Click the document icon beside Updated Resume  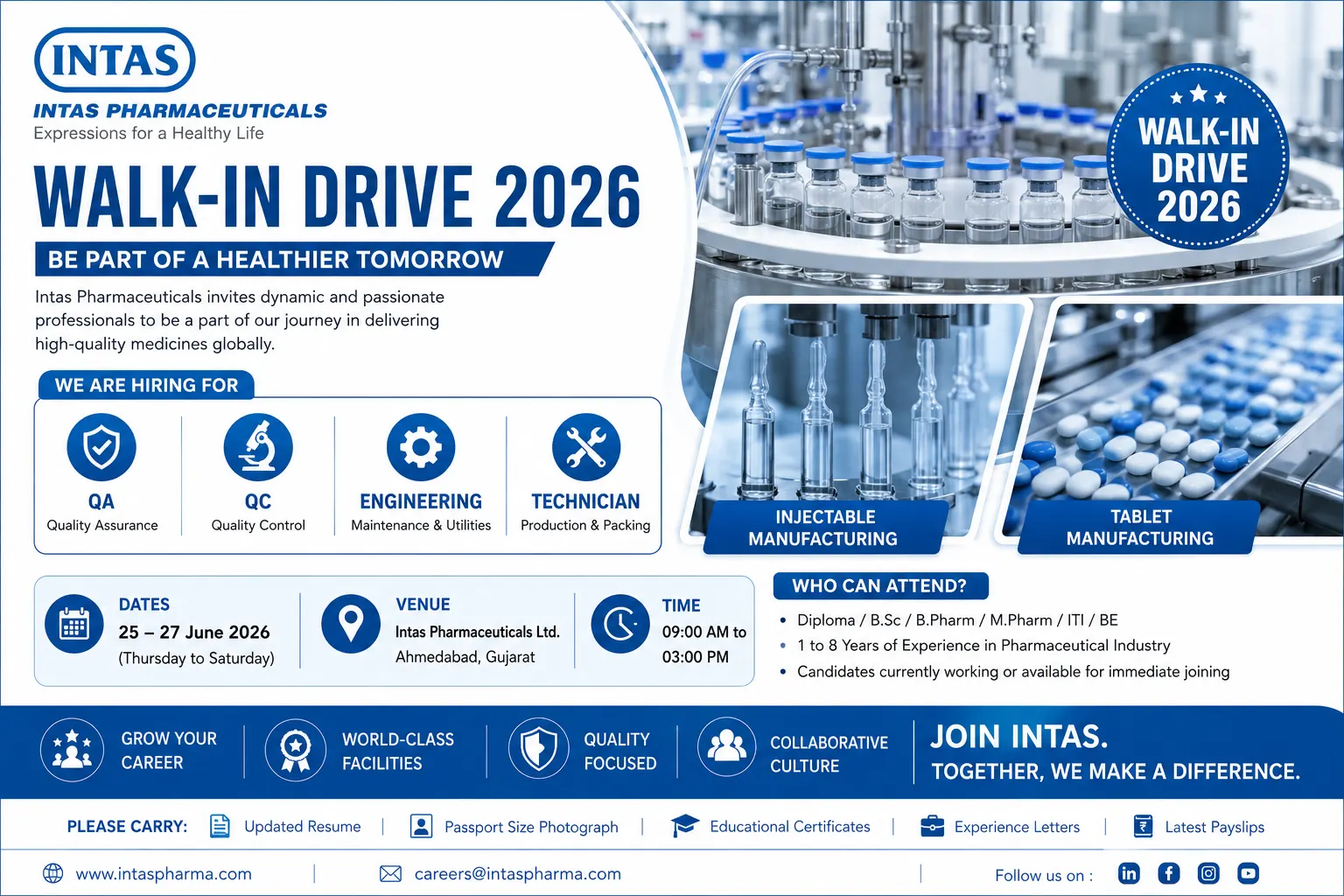(220, 826)
